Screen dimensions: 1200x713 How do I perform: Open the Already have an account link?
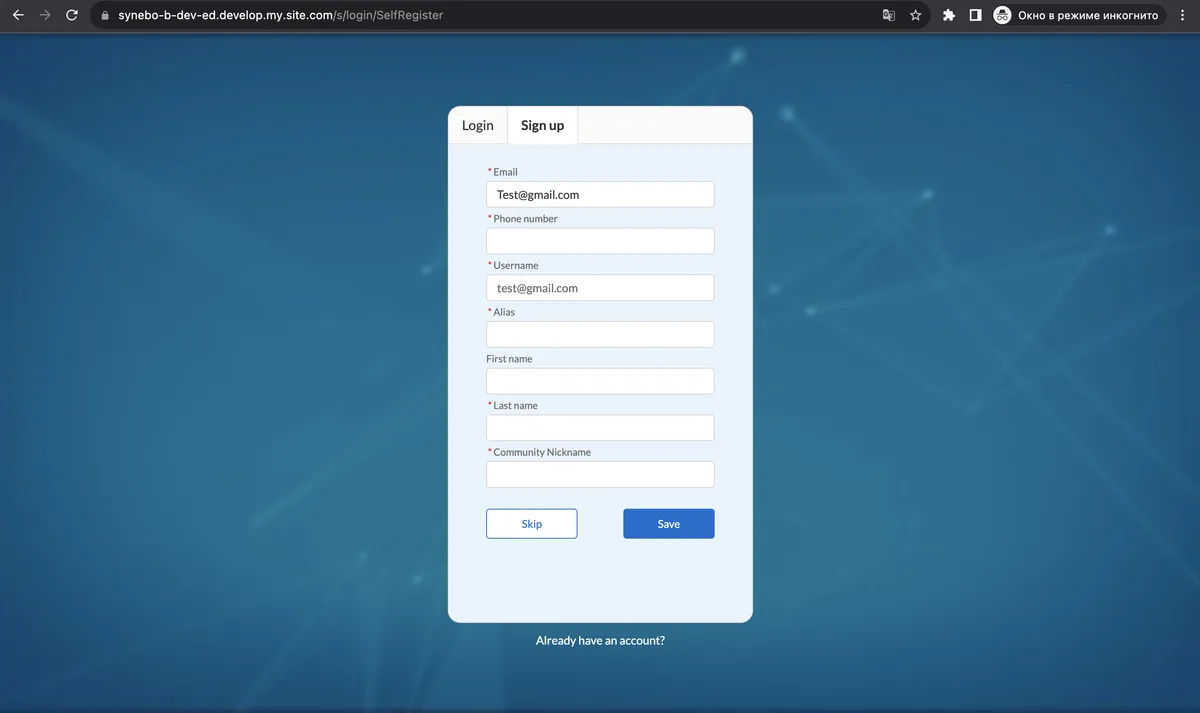(600, 640)
